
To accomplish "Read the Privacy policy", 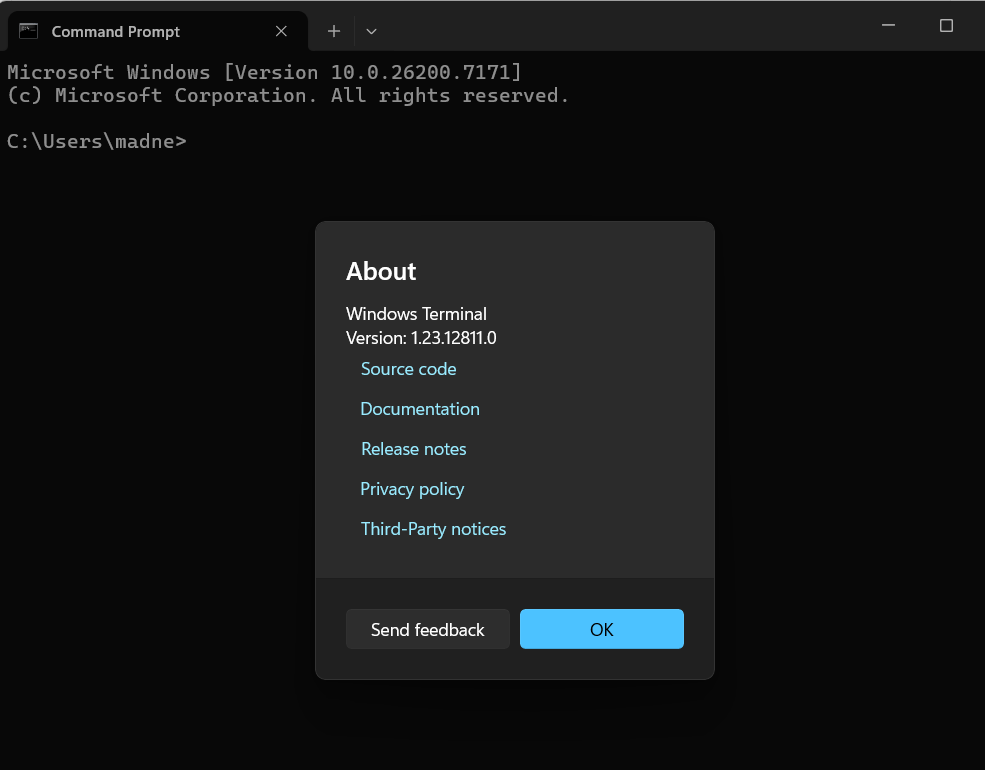I will (412, 489).
